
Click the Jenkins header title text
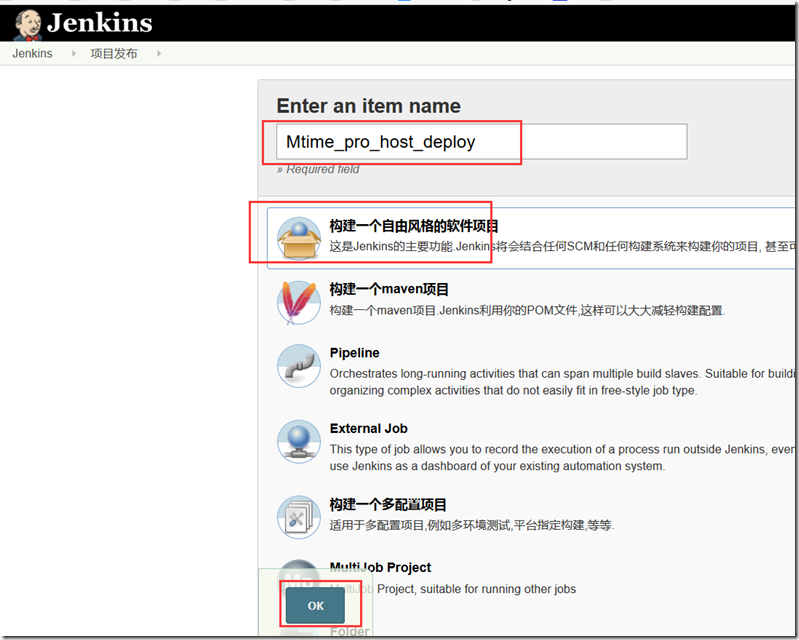(100, 23)
